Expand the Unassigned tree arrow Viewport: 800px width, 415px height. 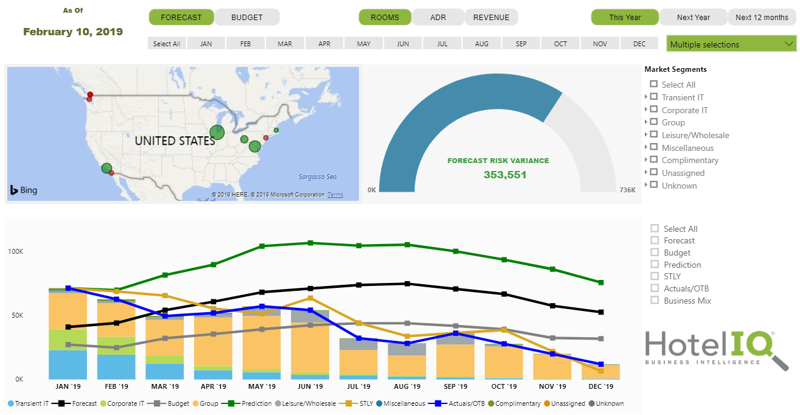[646, 172]
